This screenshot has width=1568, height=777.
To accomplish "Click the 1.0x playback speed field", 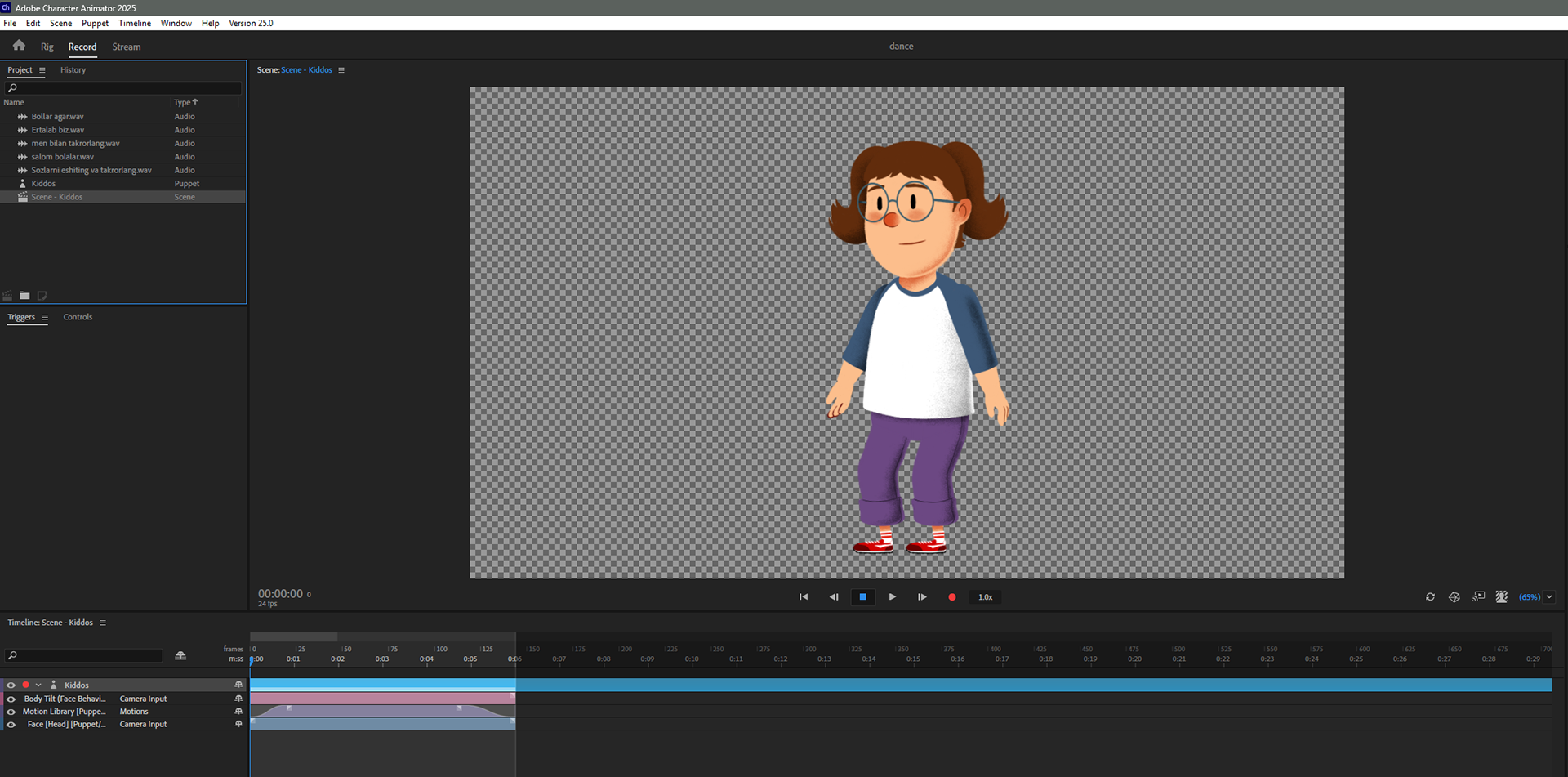I will [986, 597].
